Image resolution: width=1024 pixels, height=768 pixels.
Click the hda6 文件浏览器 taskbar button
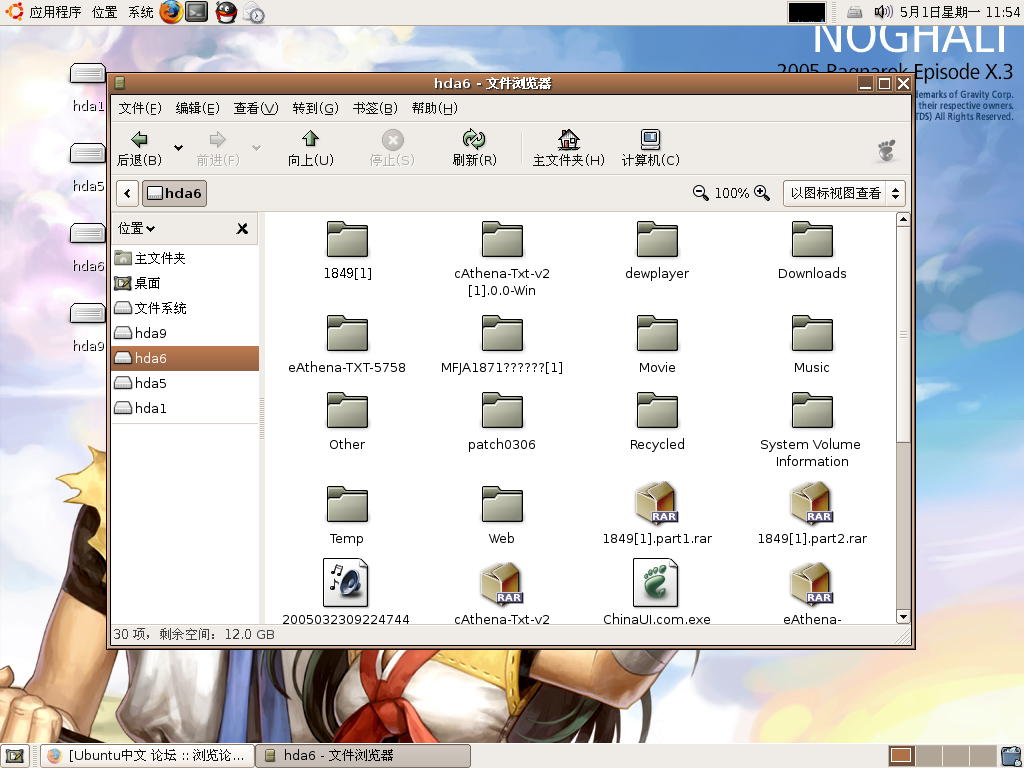click(363, 756)
